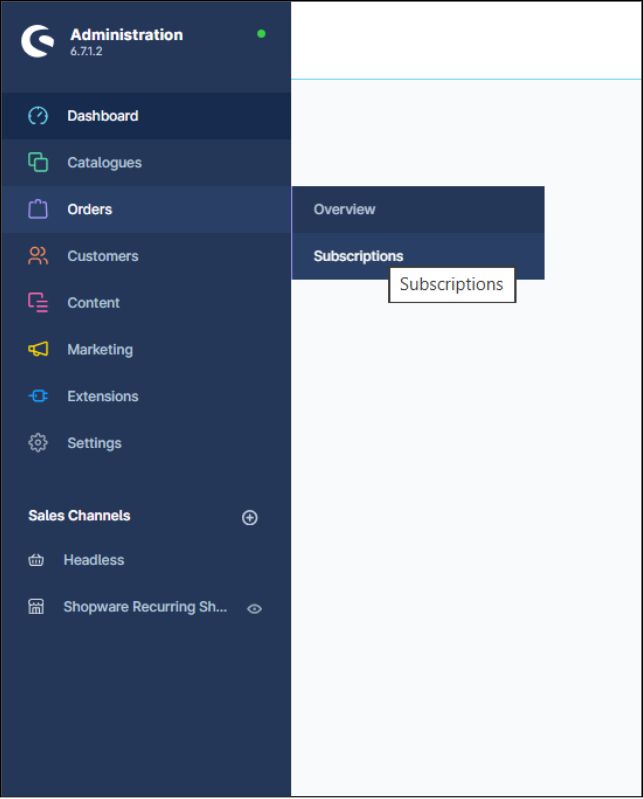Click the Settings gear icon
This screenshot has width=643, height=799.
[x=38, y=443]
